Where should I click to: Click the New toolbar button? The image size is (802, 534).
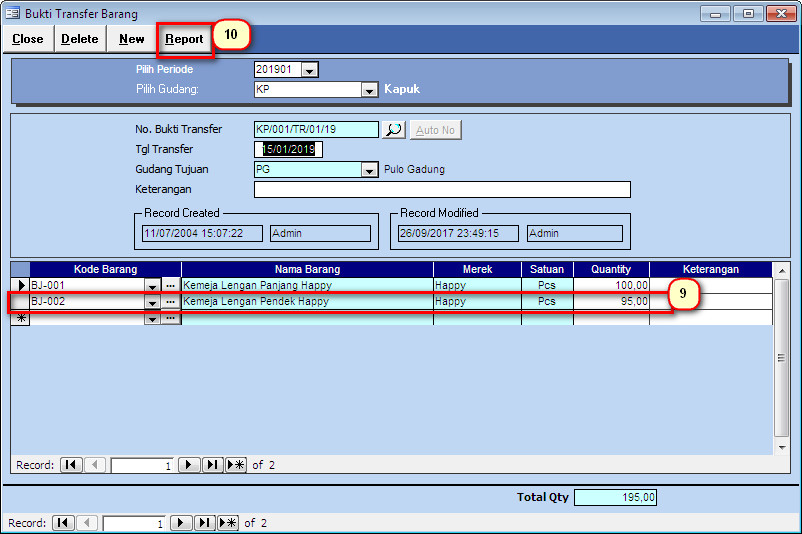pyautogui.click(x=131, y=39)
